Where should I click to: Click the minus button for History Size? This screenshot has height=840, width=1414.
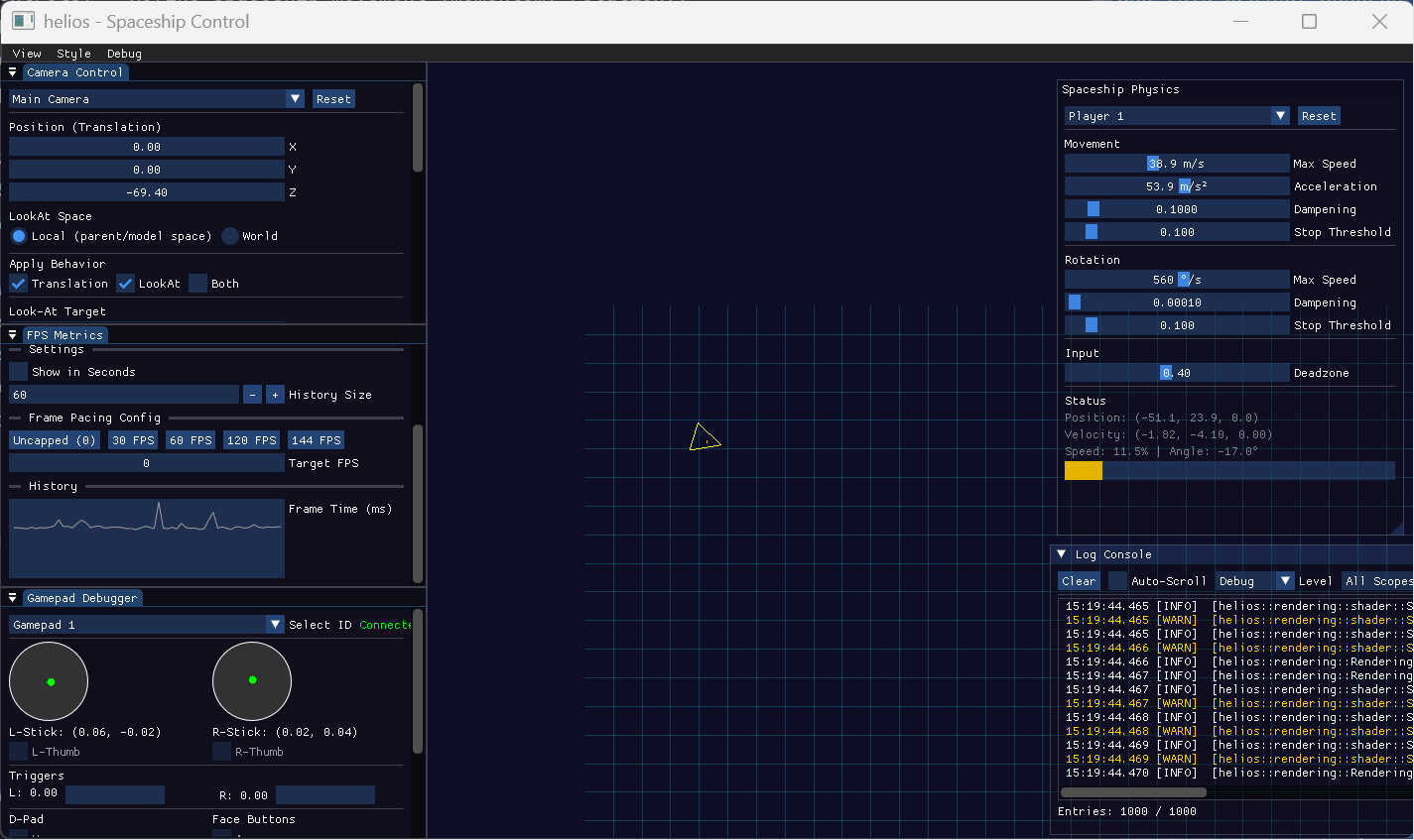[253, 395]
